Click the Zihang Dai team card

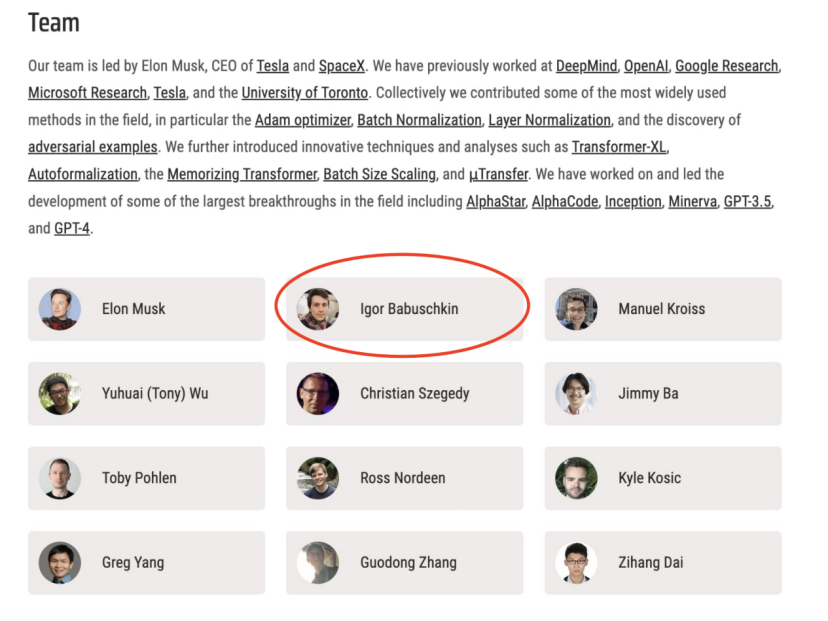coord(662,563)
